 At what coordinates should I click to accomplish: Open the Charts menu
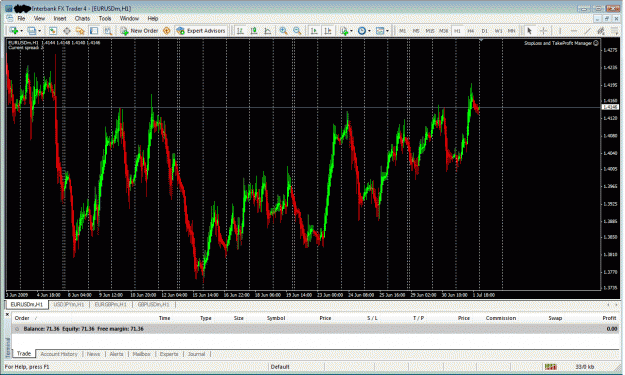82,18
